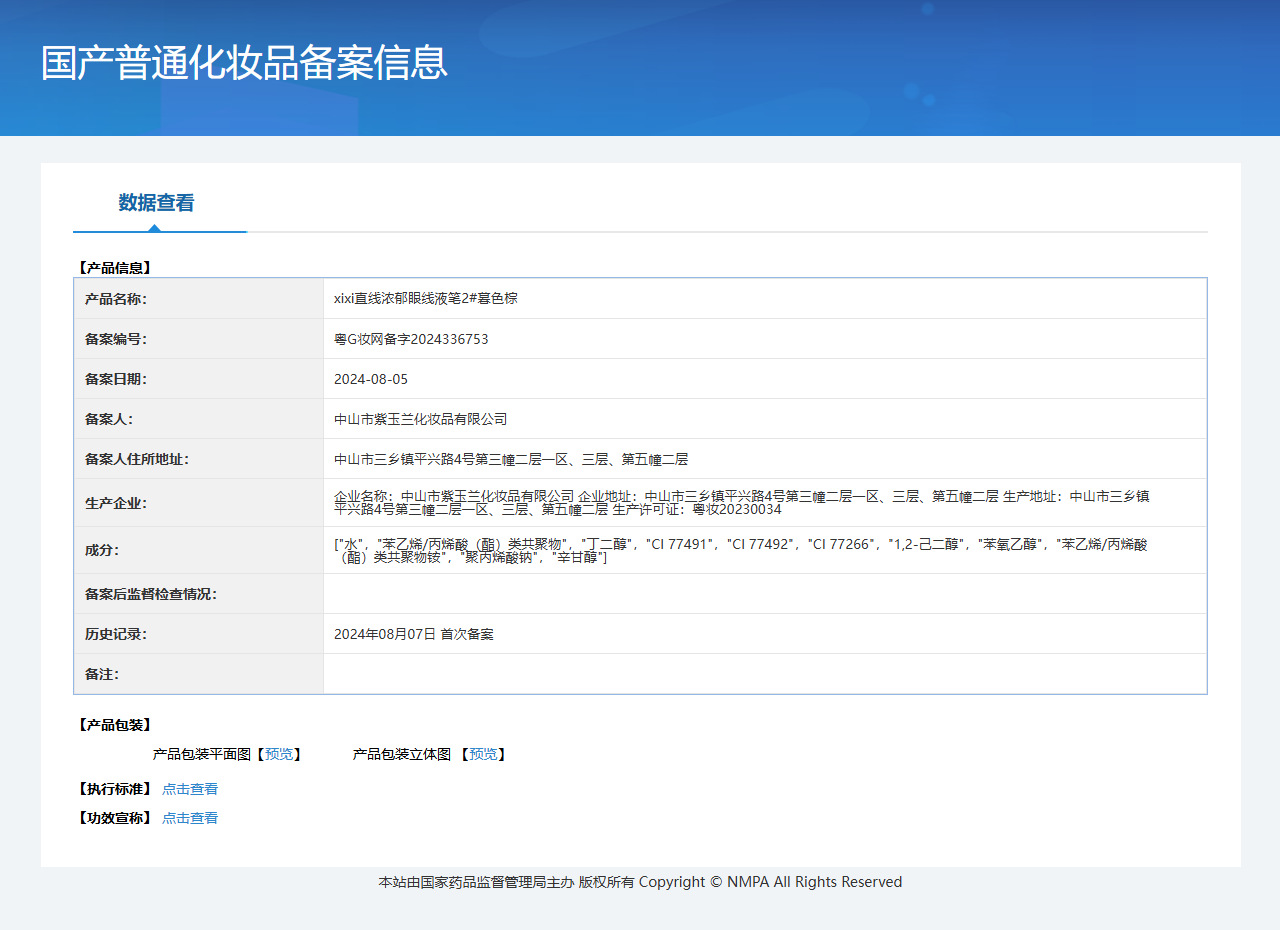Click 预览 link for 产品包装立体图
Screen dimensions: 1280x930
[x=483, y=754]
